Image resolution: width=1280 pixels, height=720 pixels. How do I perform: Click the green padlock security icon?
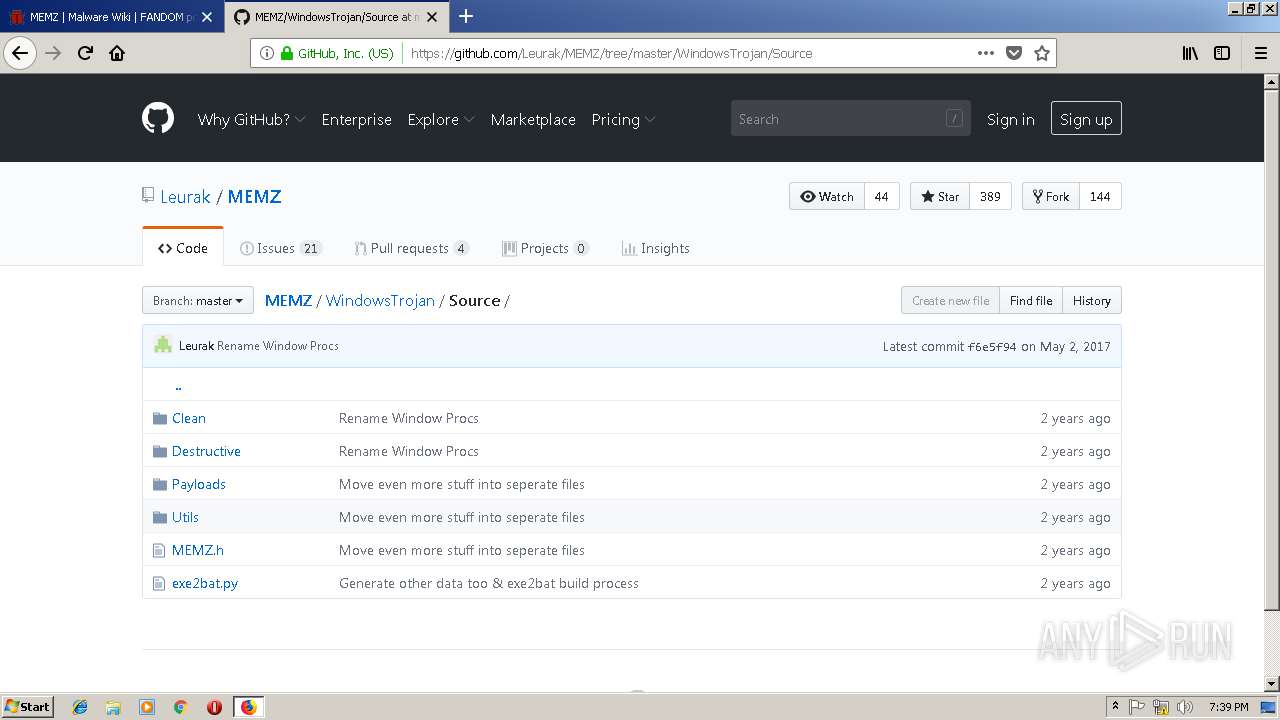[x=287, y=54]
